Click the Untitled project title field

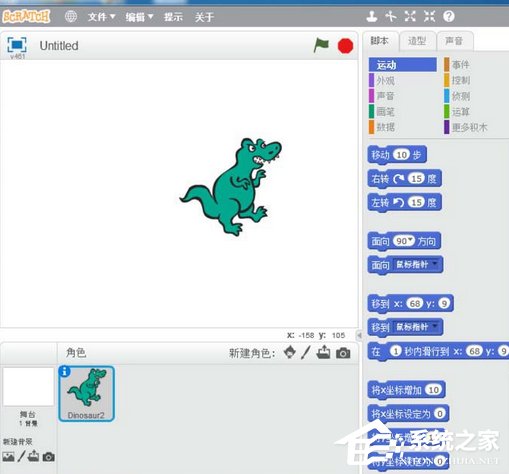point(59,46)
